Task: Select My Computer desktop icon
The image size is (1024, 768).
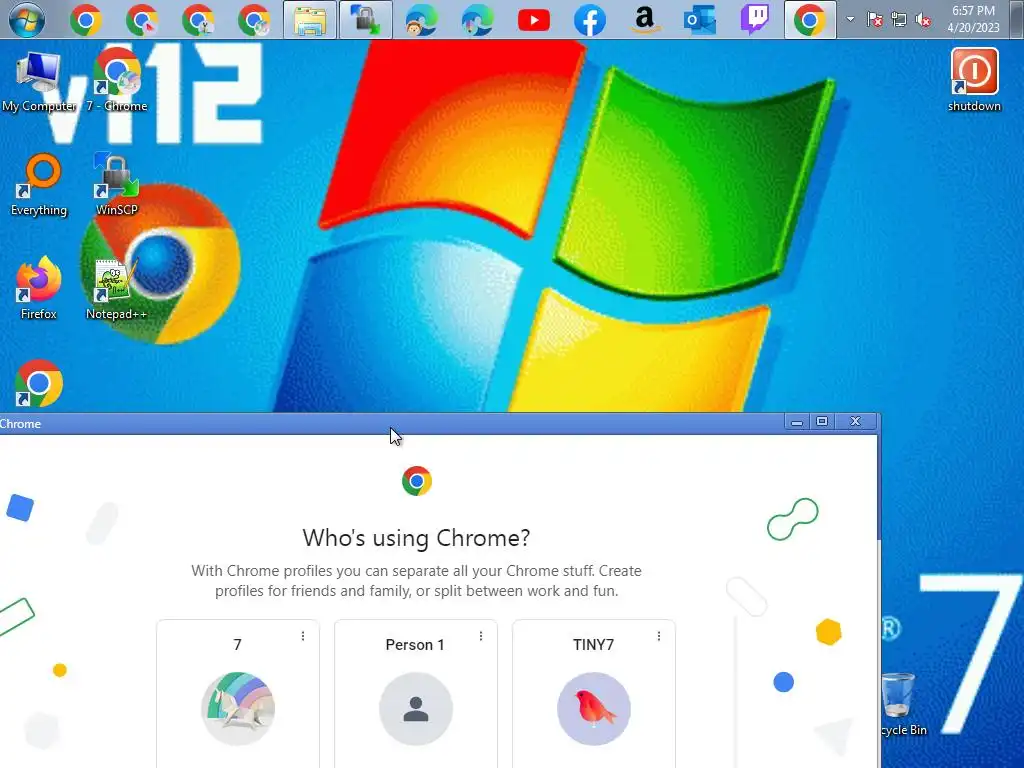Action: (x=39, y=82)
